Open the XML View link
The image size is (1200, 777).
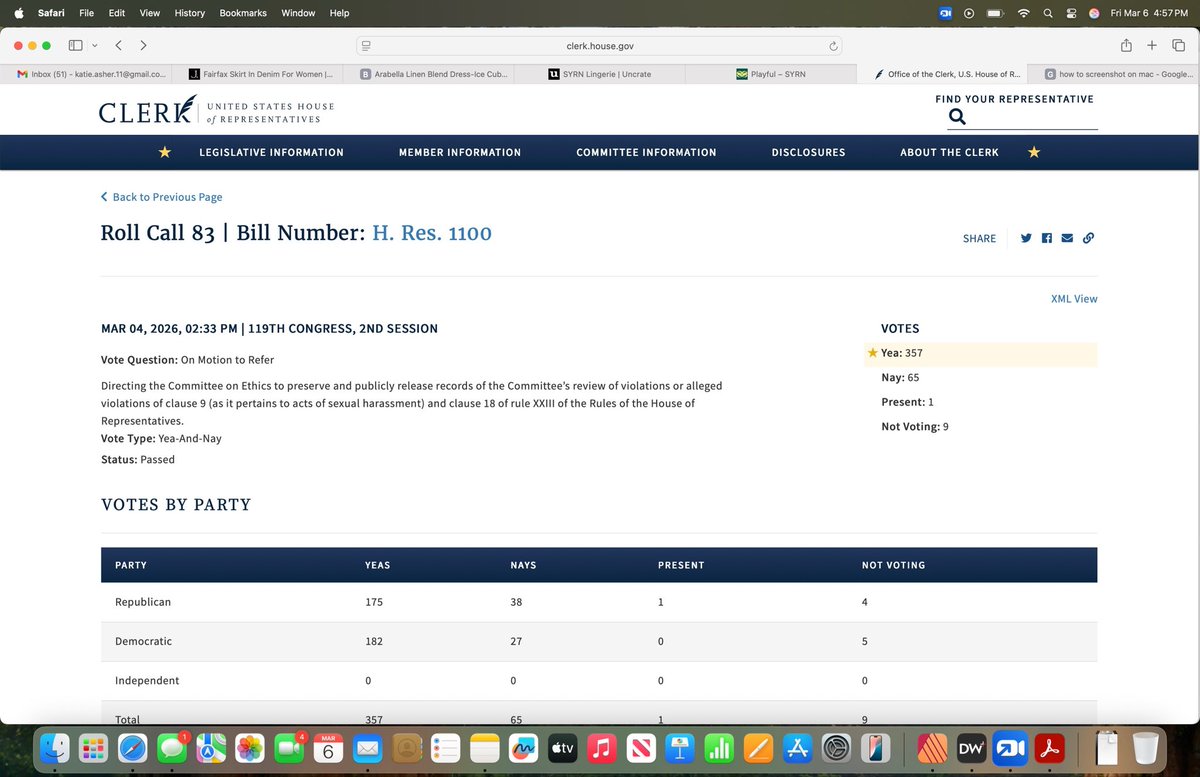(1074, 299)
